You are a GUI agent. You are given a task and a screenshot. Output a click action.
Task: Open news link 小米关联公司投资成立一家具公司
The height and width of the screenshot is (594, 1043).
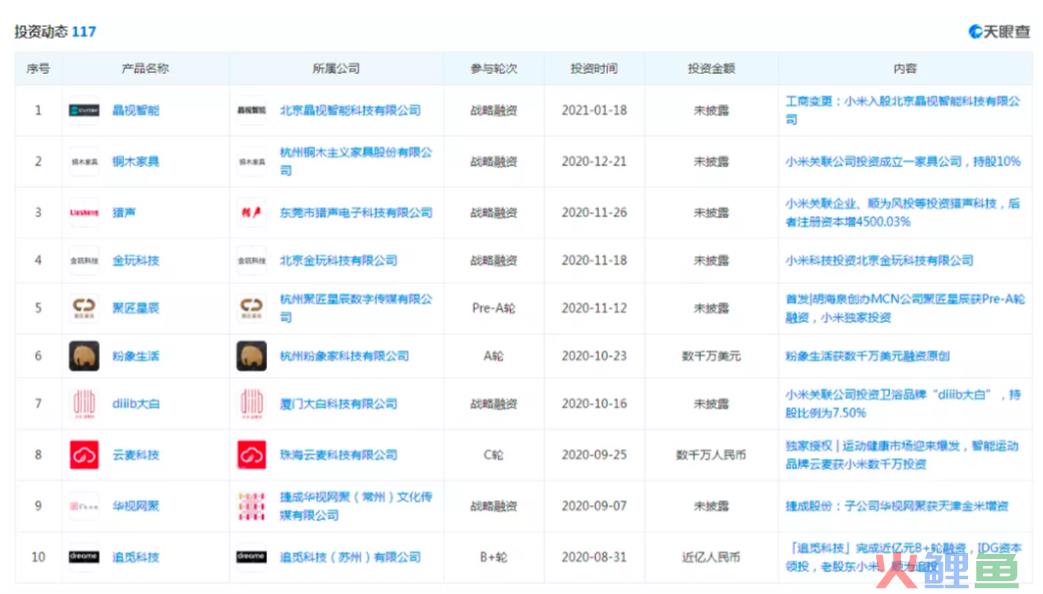tap(903, 162)
